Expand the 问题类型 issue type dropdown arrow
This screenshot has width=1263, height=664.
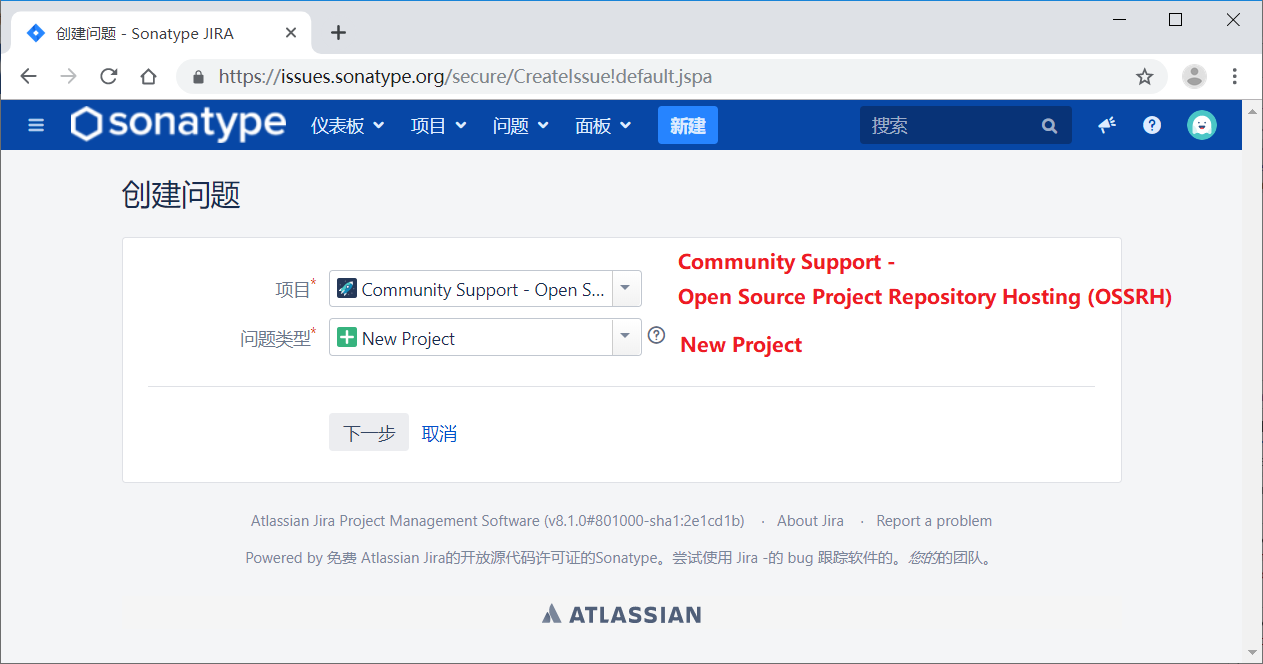point(626,338)
